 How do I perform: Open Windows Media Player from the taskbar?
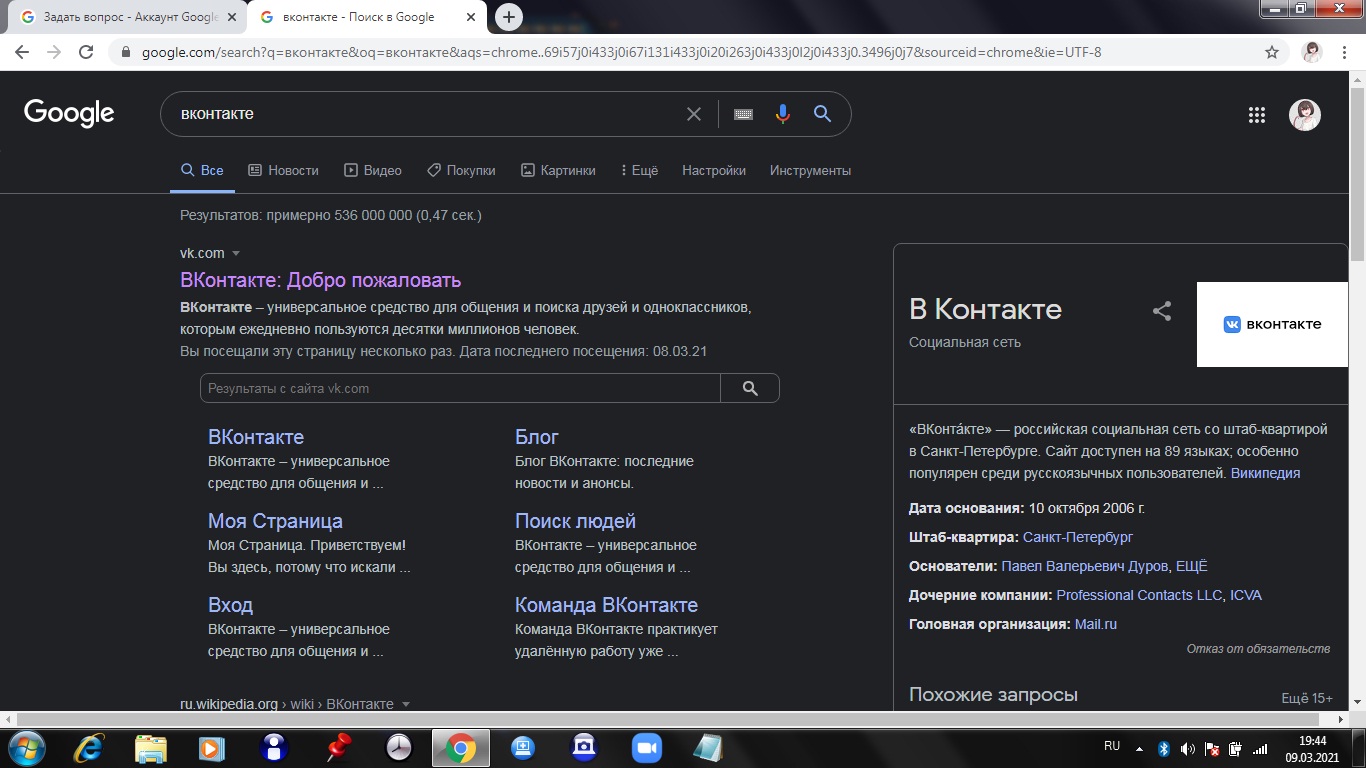pyautogui.click(x=210, y=747)
